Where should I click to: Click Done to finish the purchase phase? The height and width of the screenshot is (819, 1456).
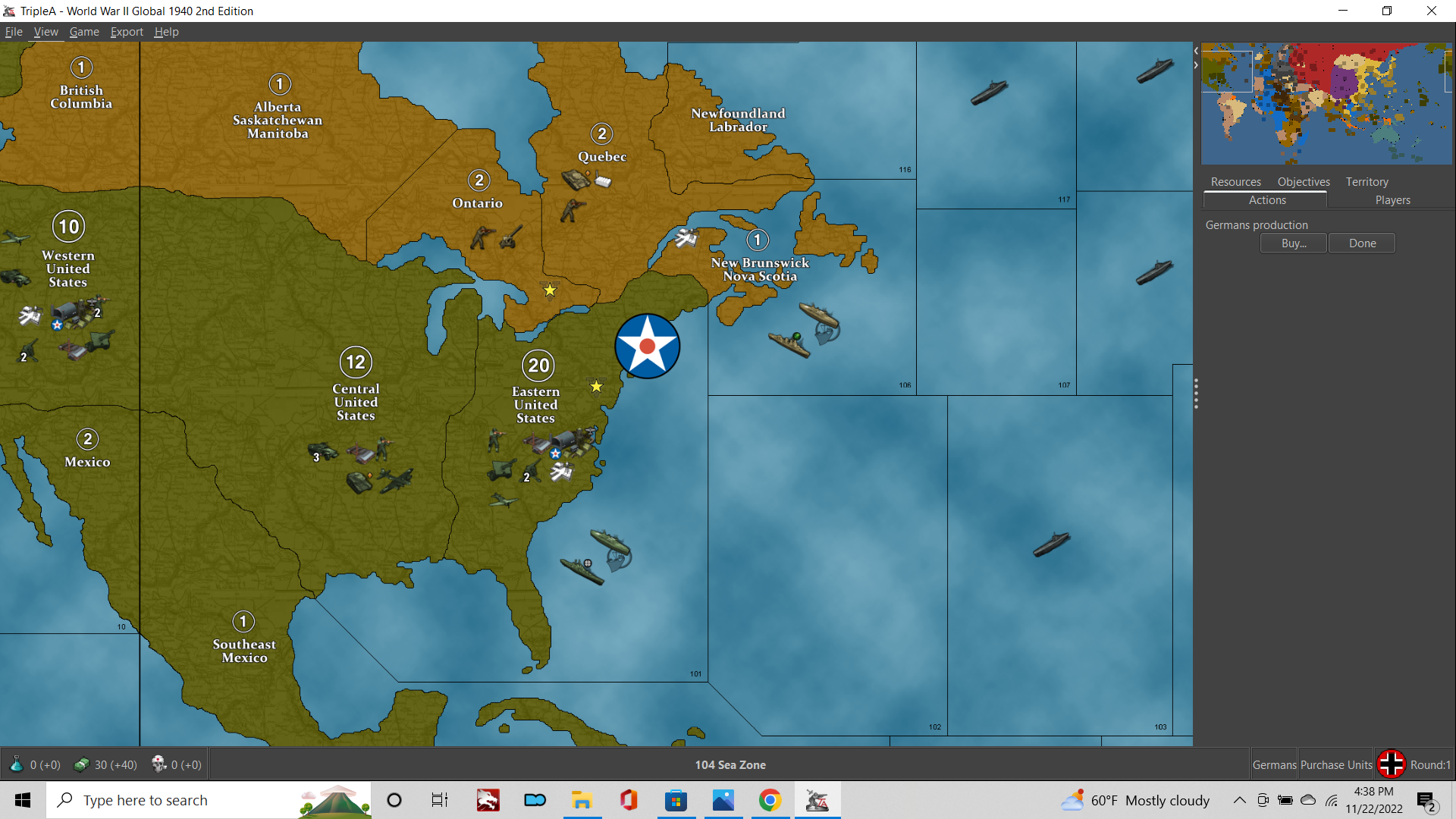[1361, 243]
